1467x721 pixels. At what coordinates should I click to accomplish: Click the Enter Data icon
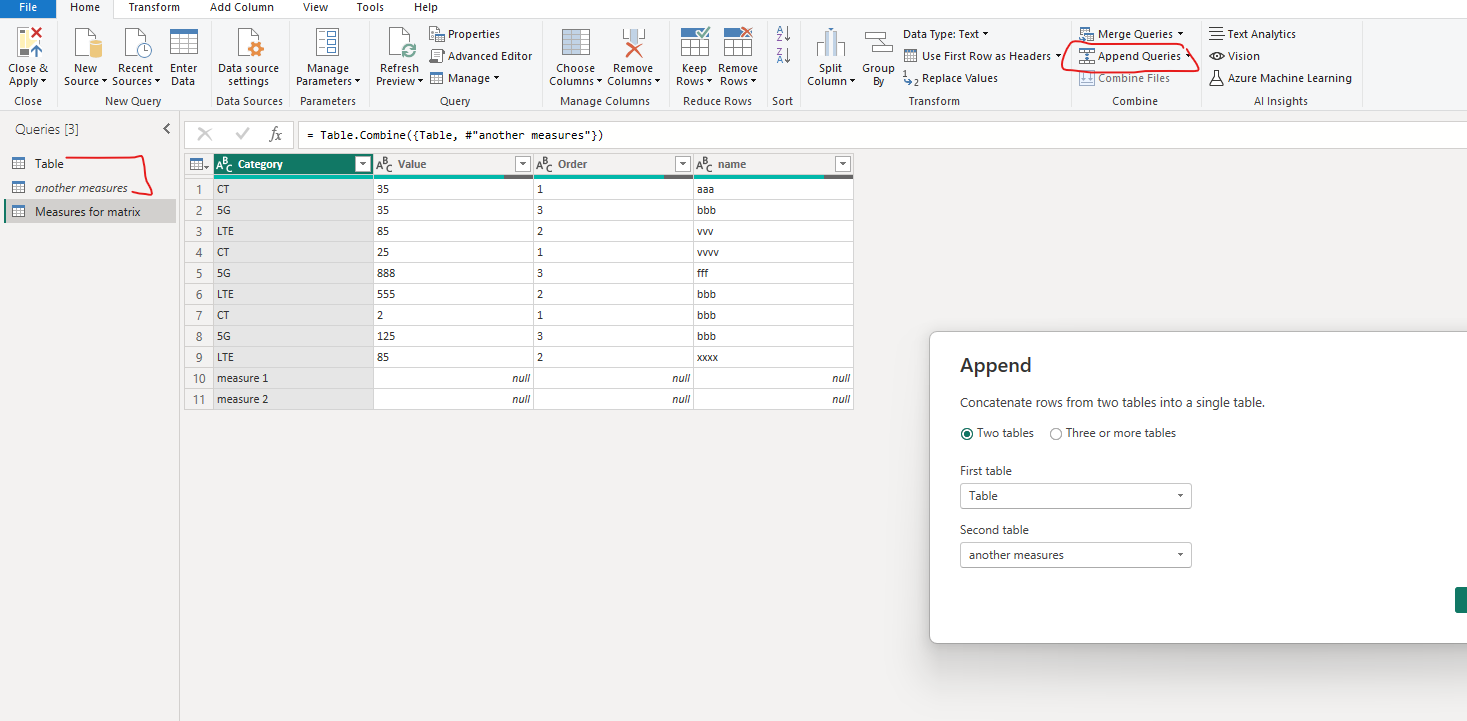tap(183, 44)
